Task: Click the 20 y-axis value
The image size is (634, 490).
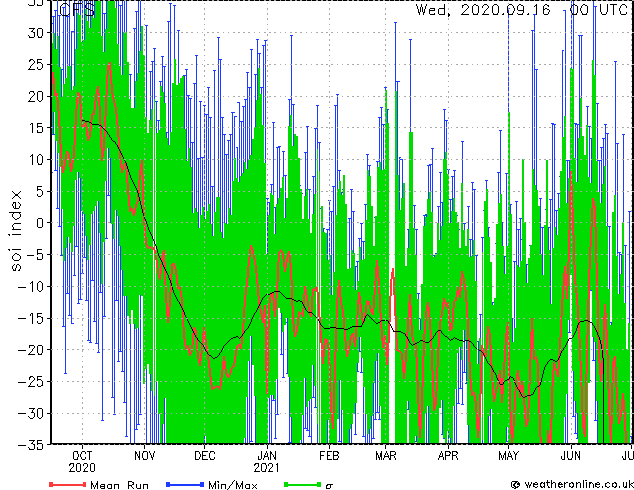Action: pyautogui.click(x=35, y=97)
